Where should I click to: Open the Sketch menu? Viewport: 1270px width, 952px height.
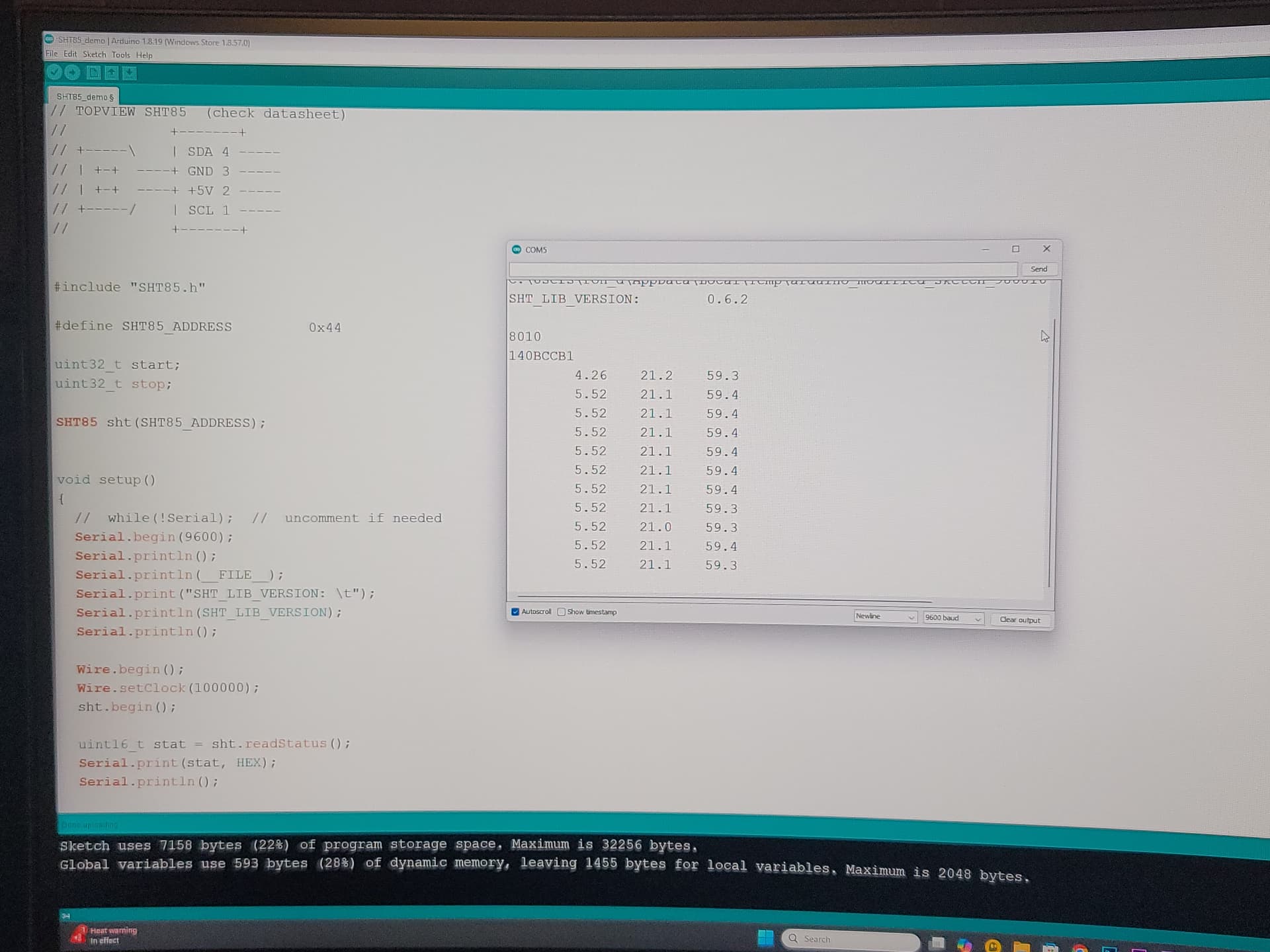tap(95, 55)
